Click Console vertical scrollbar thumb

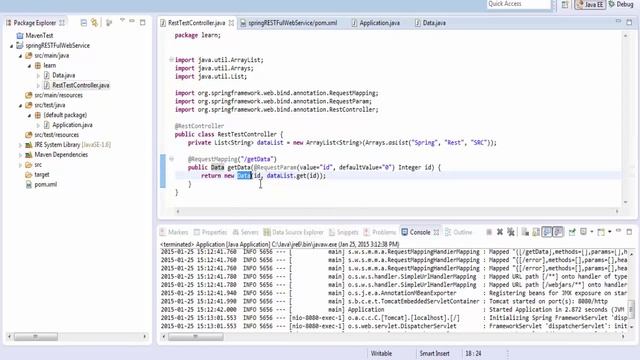pos(631,309)
